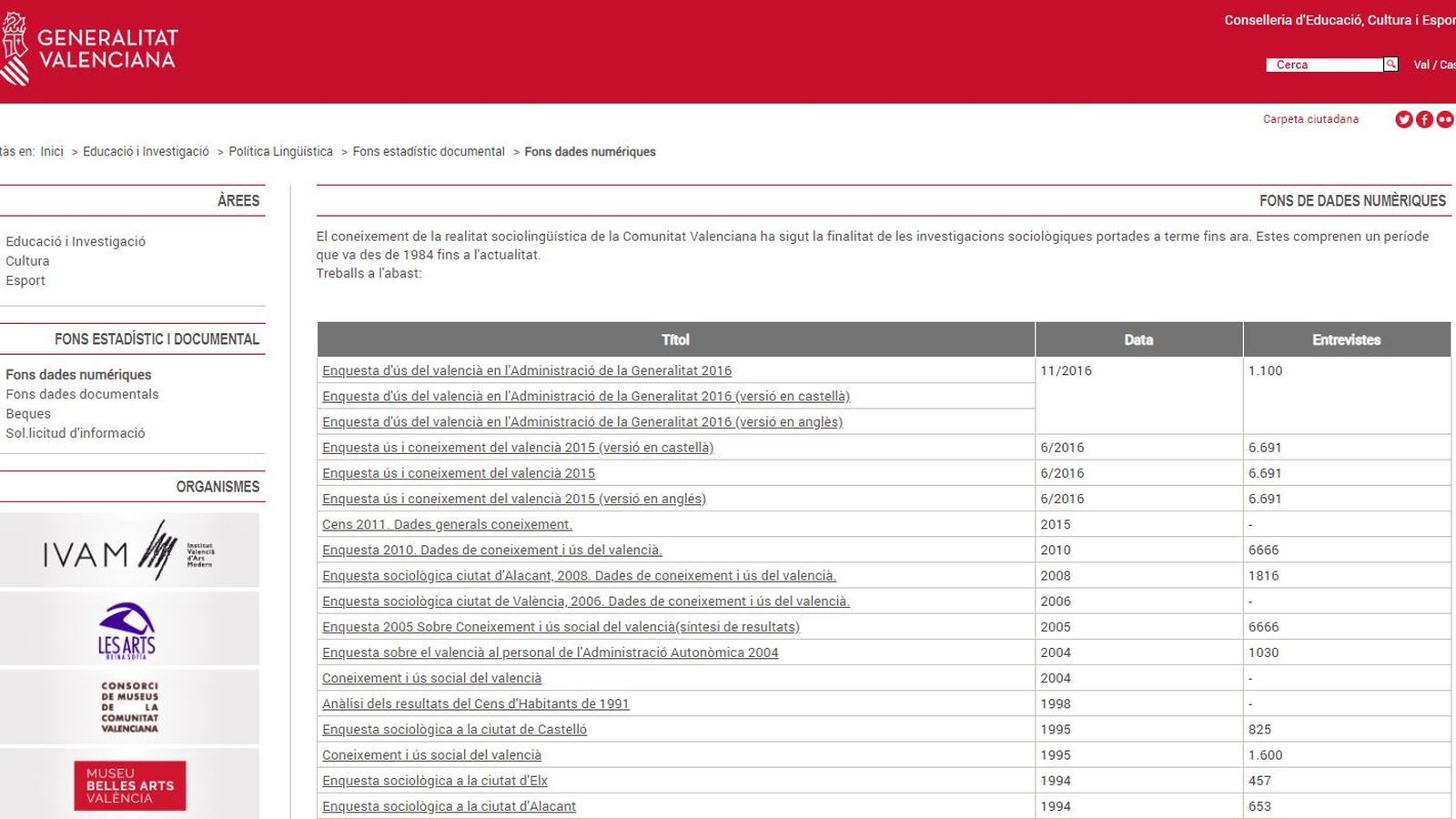Open the Beques sidebar link
The image size is (1456, 819).
pos(27,413)
